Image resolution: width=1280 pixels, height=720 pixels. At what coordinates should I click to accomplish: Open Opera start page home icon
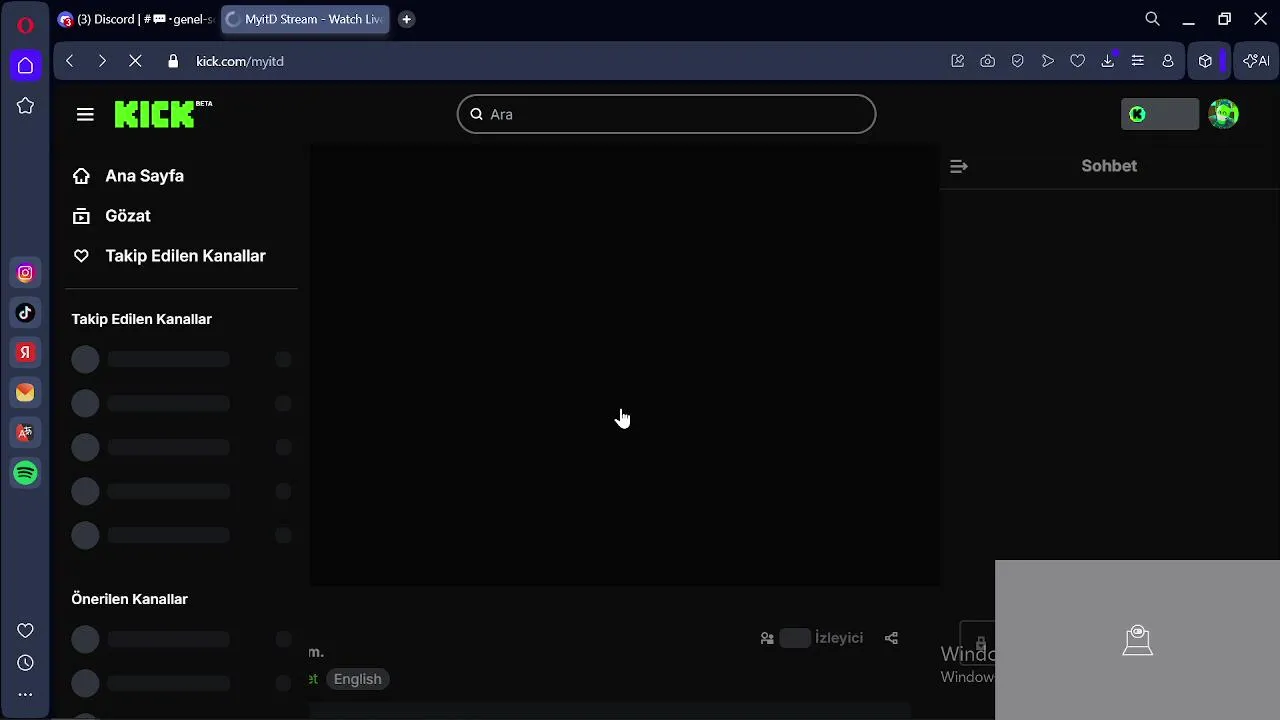pos(25,66)
